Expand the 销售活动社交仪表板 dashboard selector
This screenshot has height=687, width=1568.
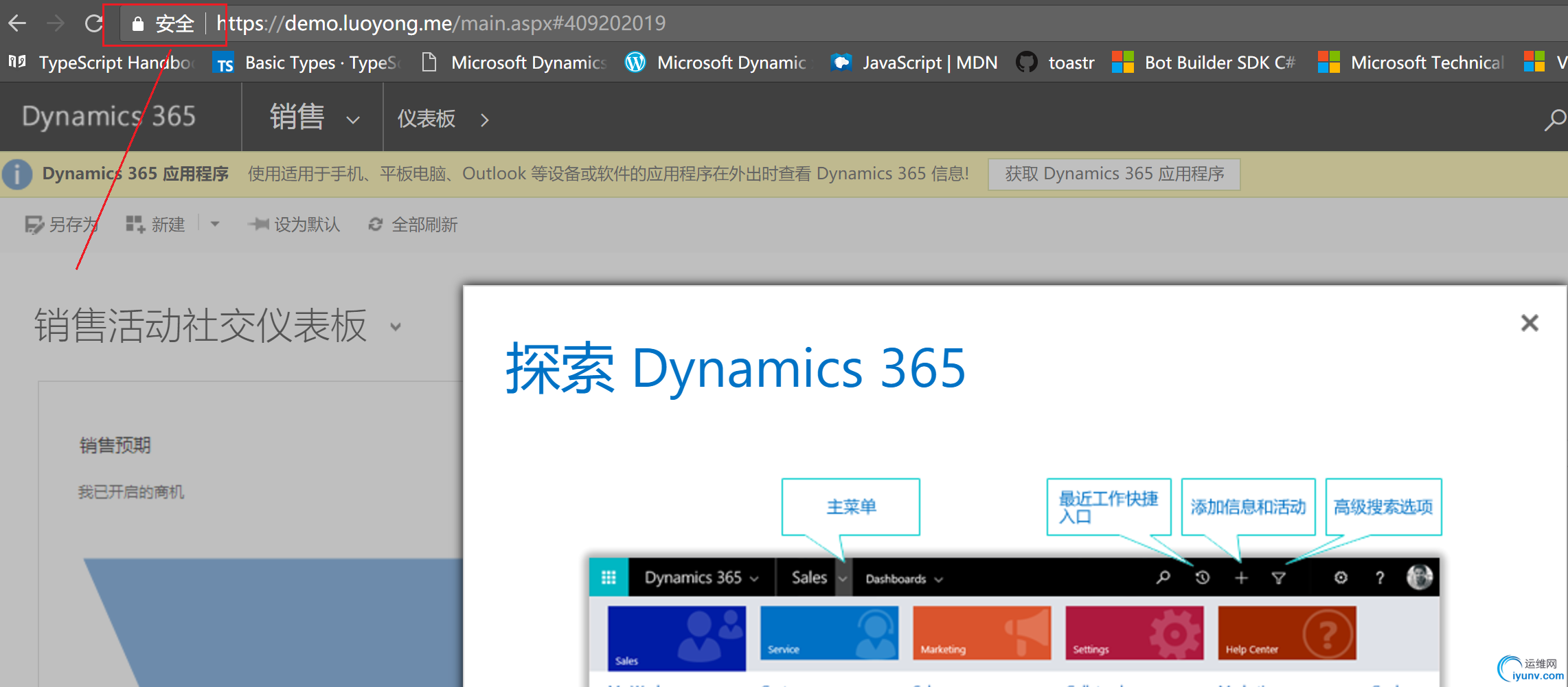click(x=396, y=326)
